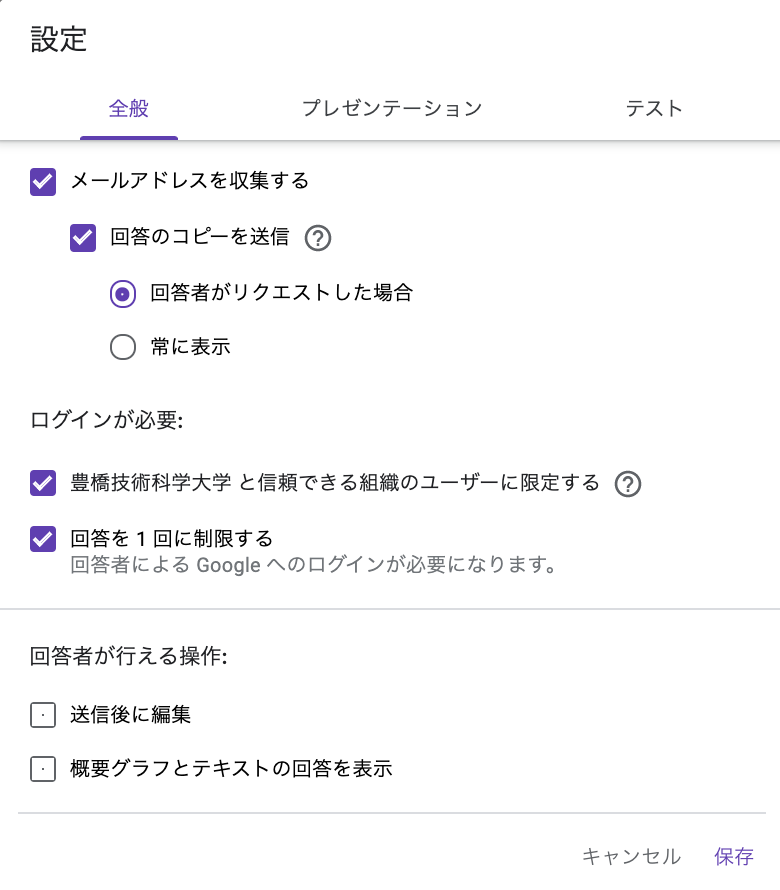Open the テスト tab
The image size is (780, 890).
[654, 109]
